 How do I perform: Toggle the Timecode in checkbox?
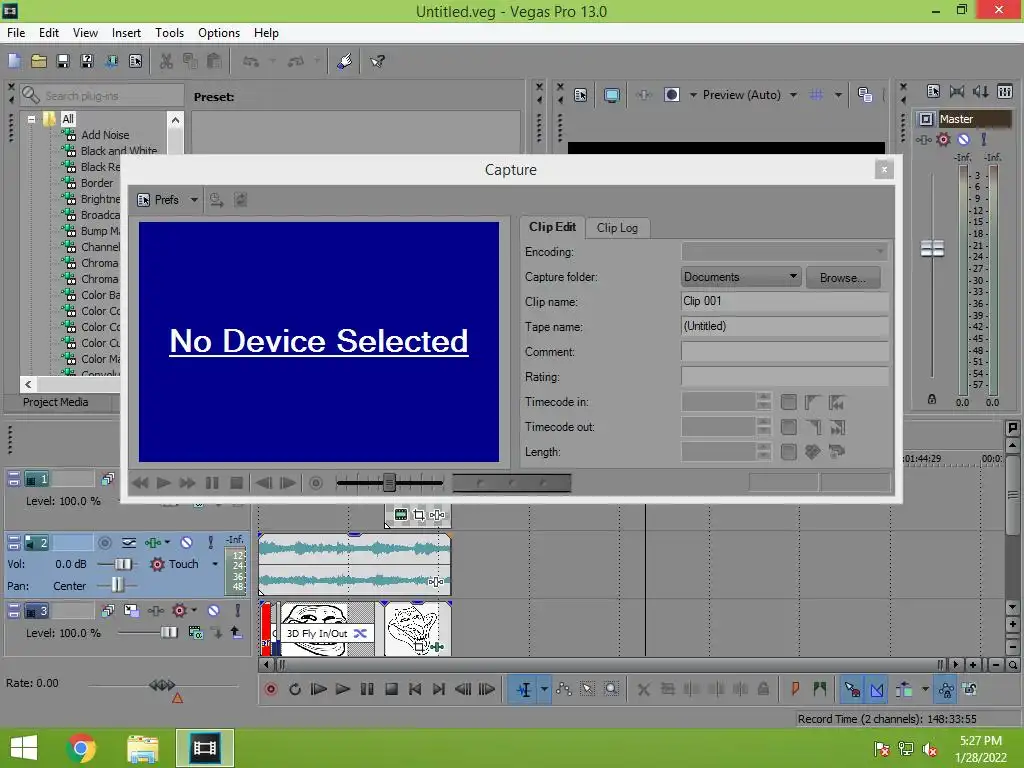point(788,402)
